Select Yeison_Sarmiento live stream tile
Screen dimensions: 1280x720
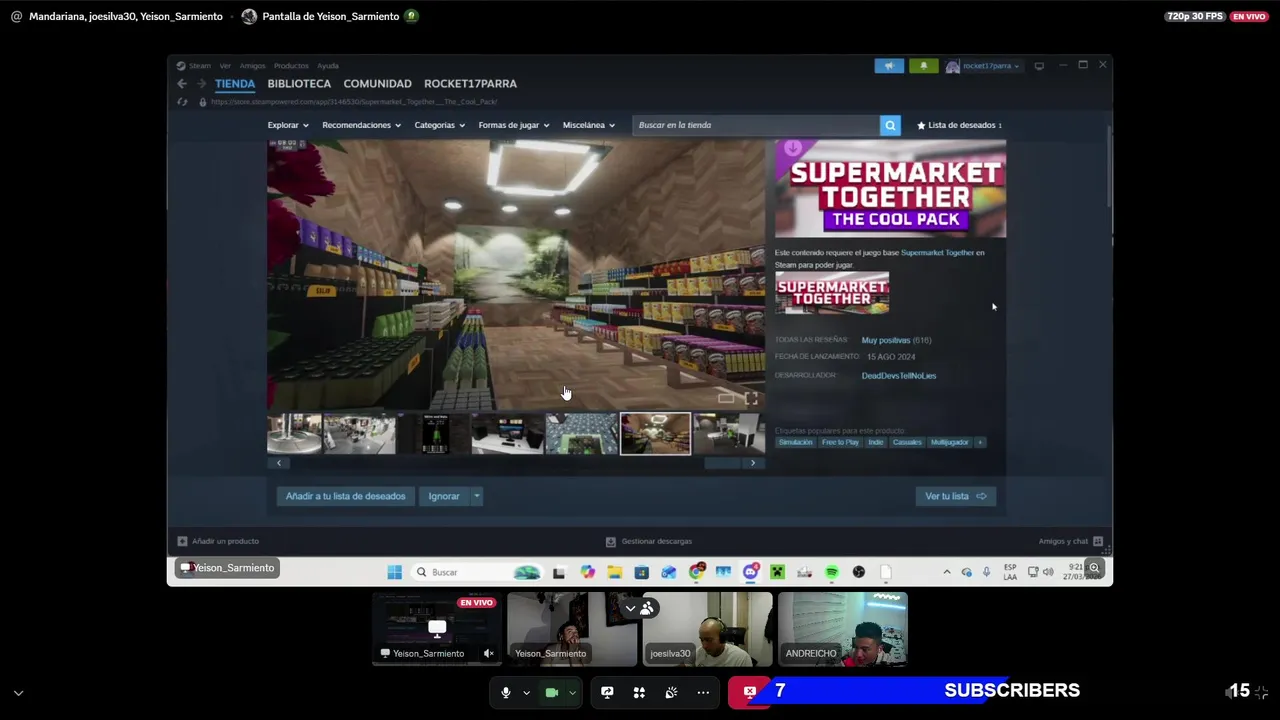click(437, 629)
